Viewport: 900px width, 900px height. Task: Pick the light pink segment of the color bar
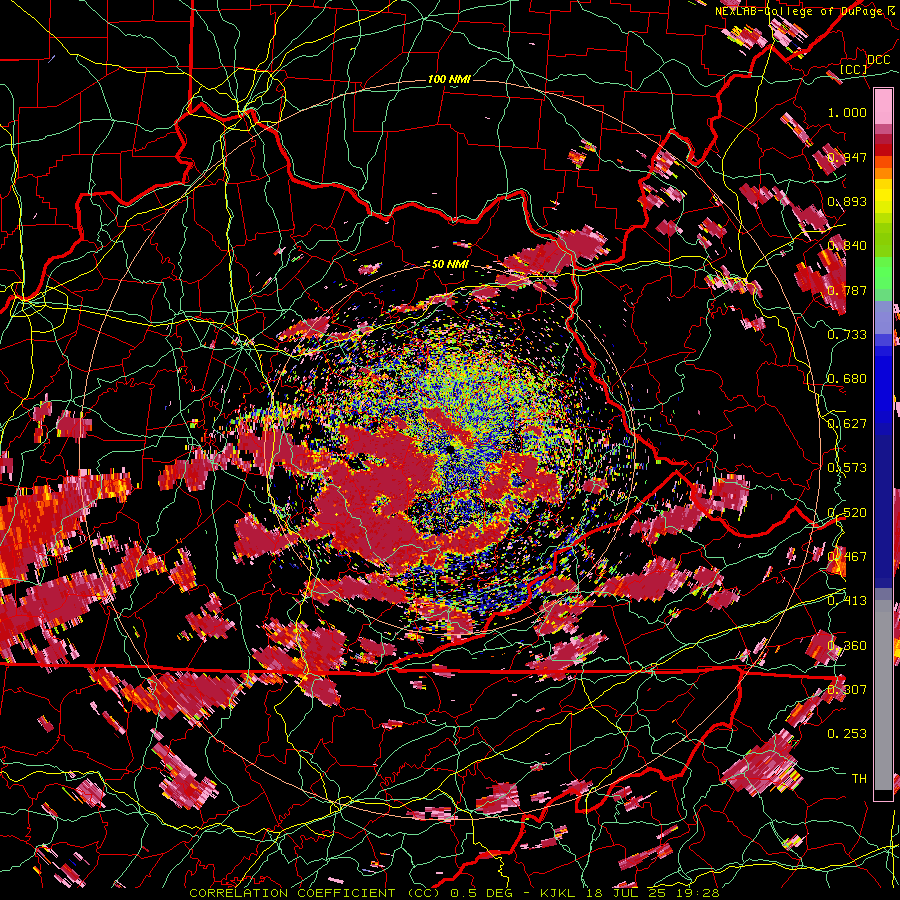point(883,107)
